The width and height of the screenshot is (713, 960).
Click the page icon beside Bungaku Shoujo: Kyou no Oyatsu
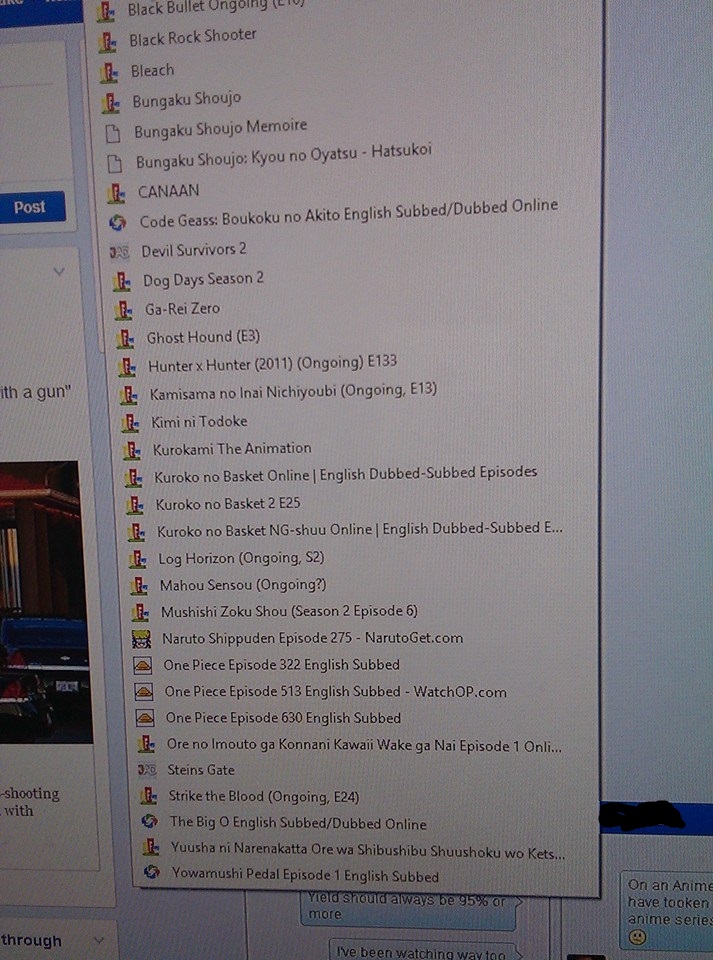[113, 163]
